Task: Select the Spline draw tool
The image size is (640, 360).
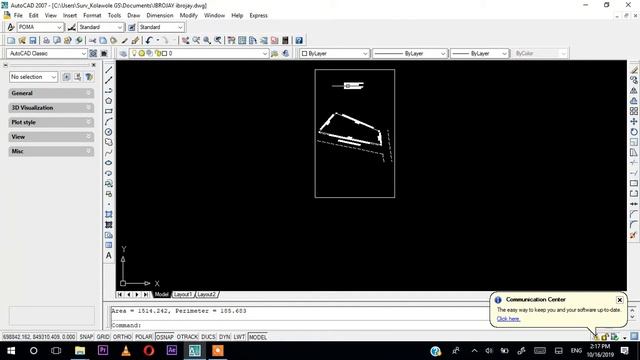Action: click(x=109, y=153)
